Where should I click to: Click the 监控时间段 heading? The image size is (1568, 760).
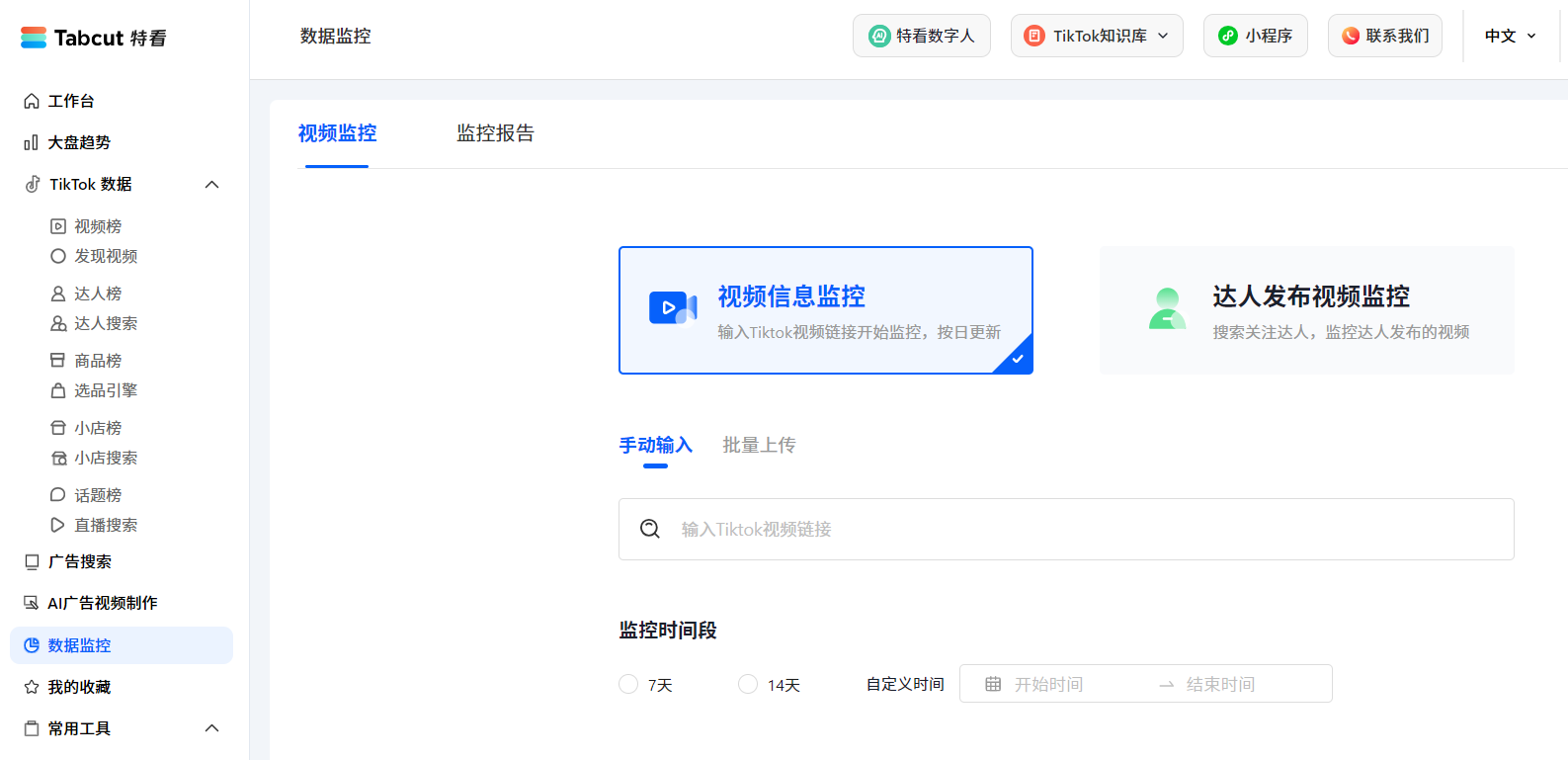coord(668,631)
